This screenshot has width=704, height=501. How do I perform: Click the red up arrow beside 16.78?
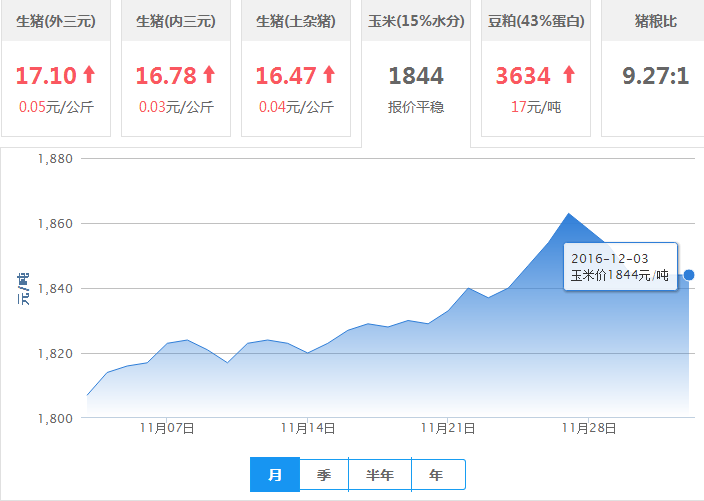209,75
